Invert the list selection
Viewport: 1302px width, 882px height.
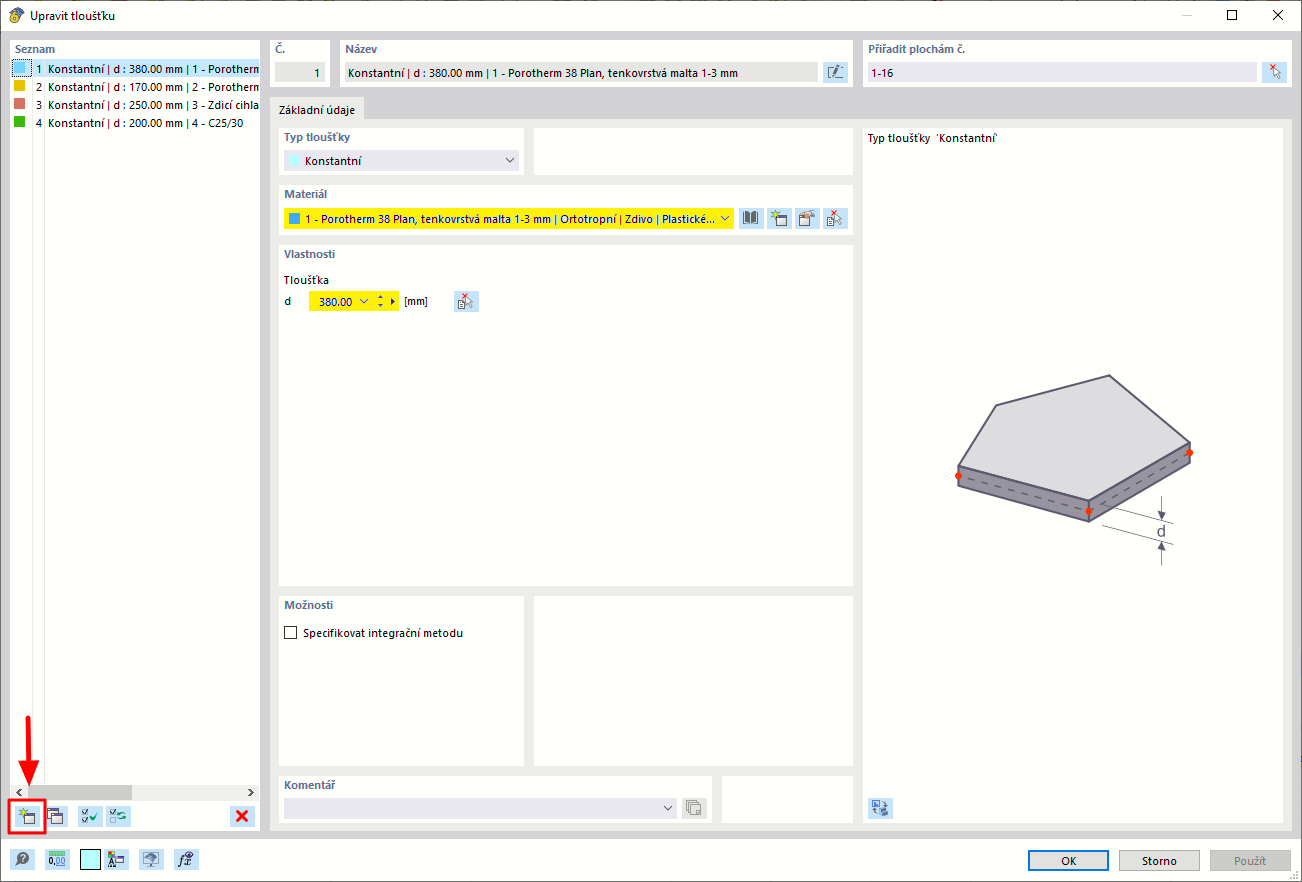[x=119, y=816]
